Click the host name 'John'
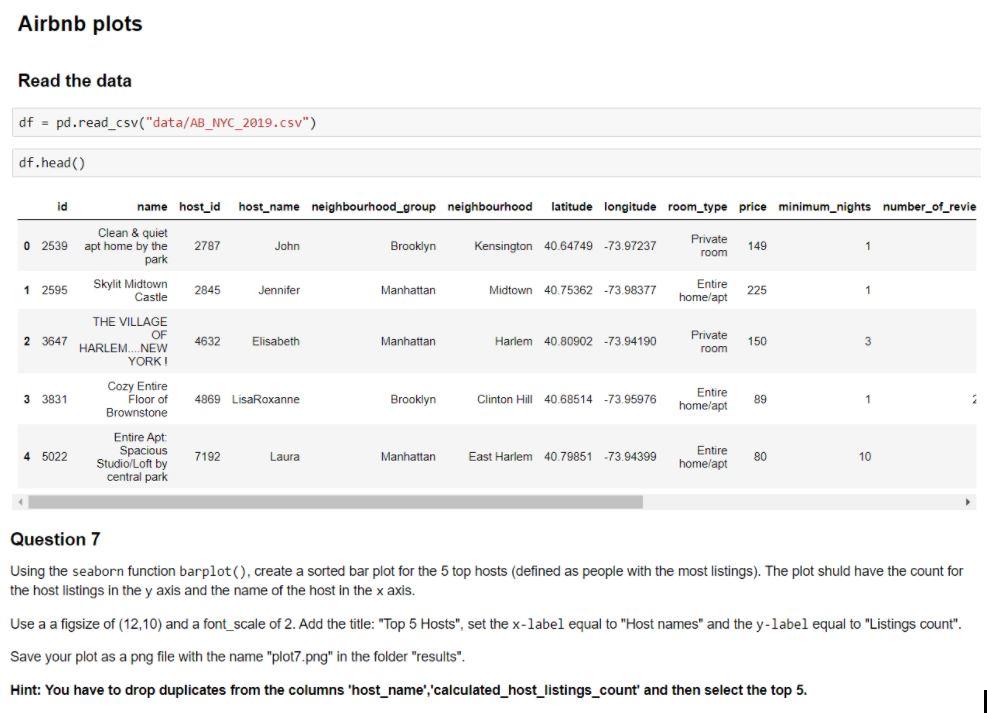 (287, 246)
